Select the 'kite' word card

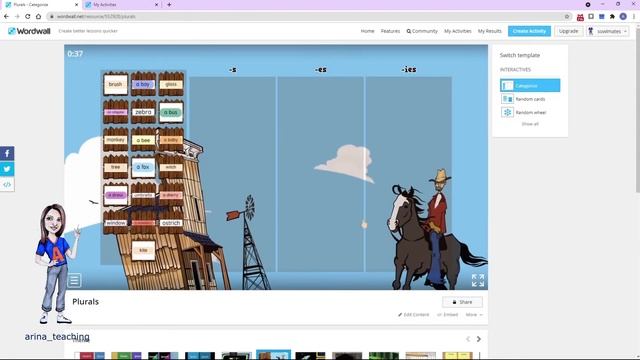click(143, 250)
